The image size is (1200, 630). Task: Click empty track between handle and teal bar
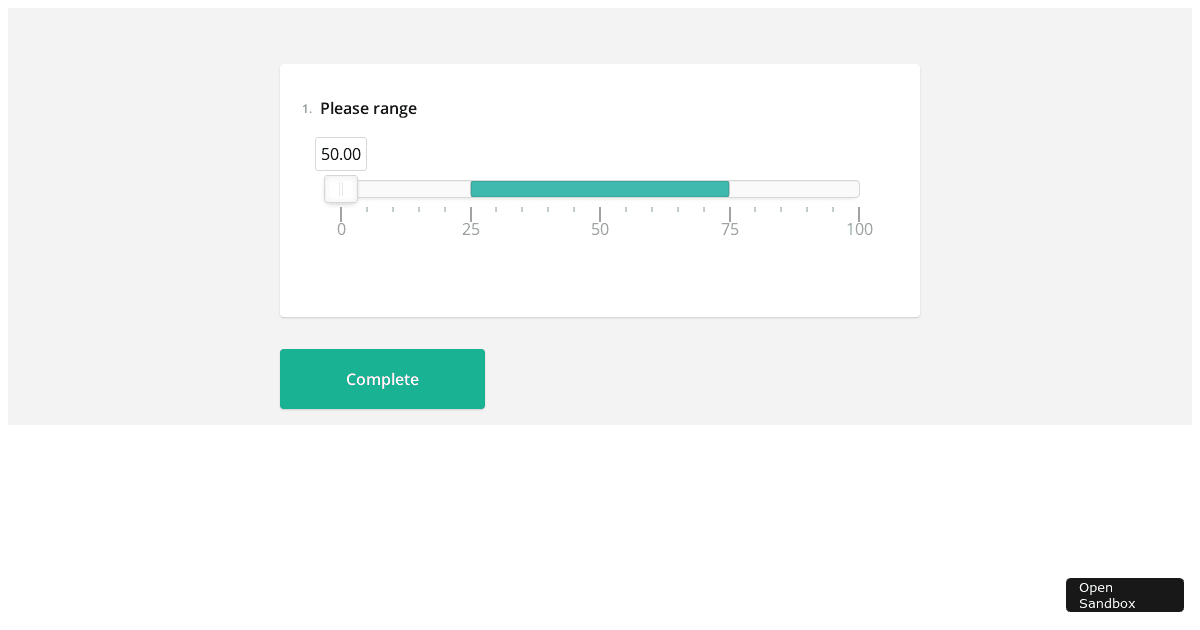(414, 189)
